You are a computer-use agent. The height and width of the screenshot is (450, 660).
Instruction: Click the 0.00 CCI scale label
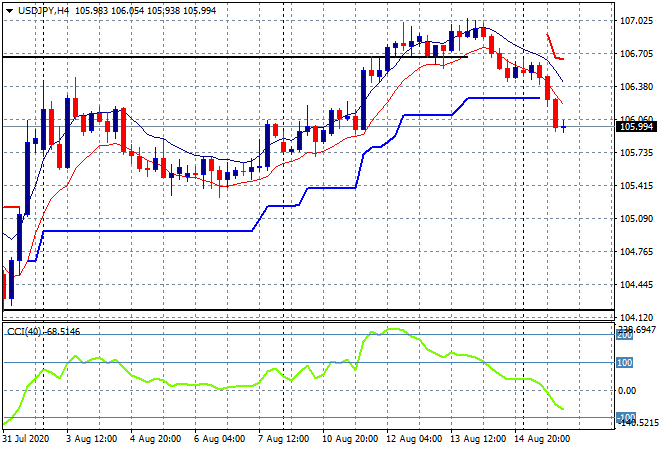click(x=627, y=391)
